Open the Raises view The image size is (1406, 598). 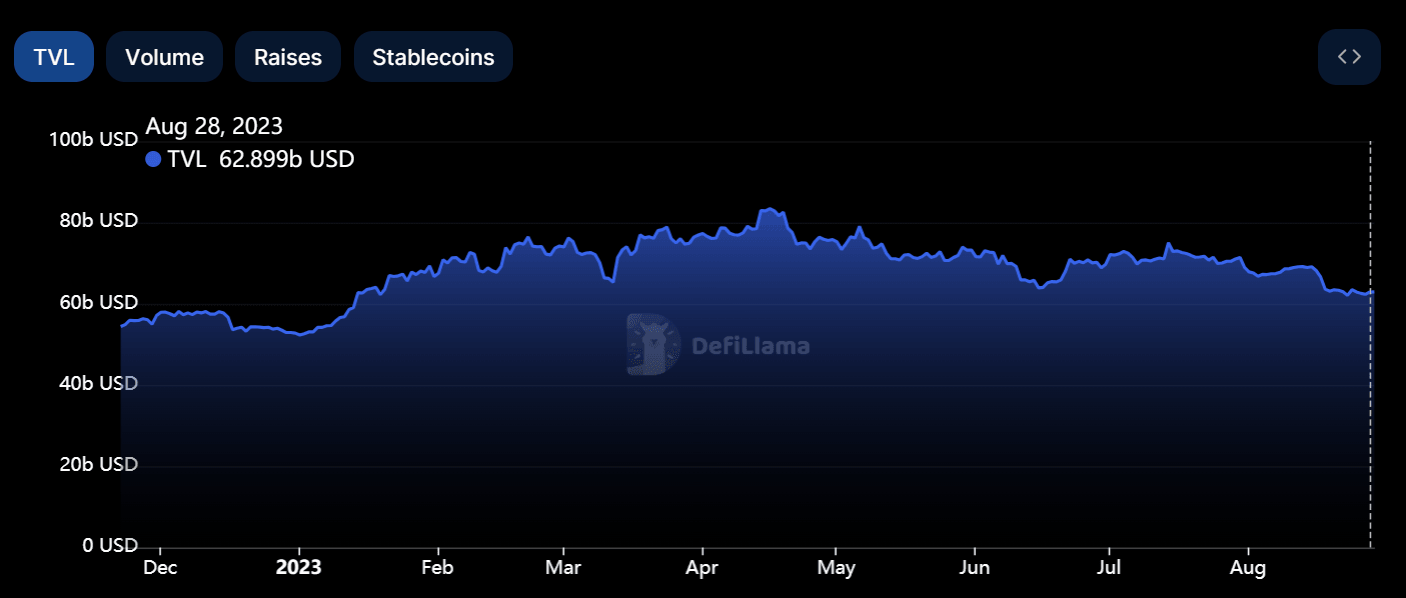click(288, 57)
